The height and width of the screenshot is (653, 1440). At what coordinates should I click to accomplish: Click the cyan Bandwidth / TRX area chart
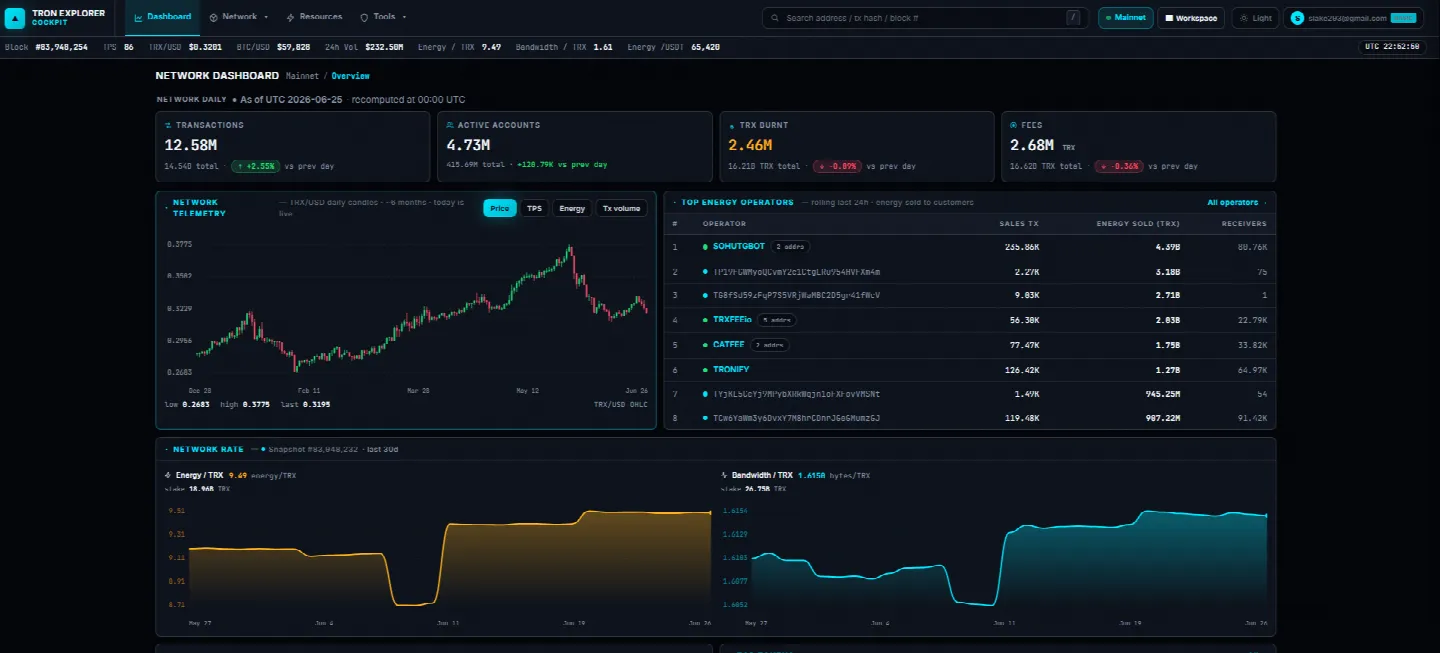pos(1010,558)
